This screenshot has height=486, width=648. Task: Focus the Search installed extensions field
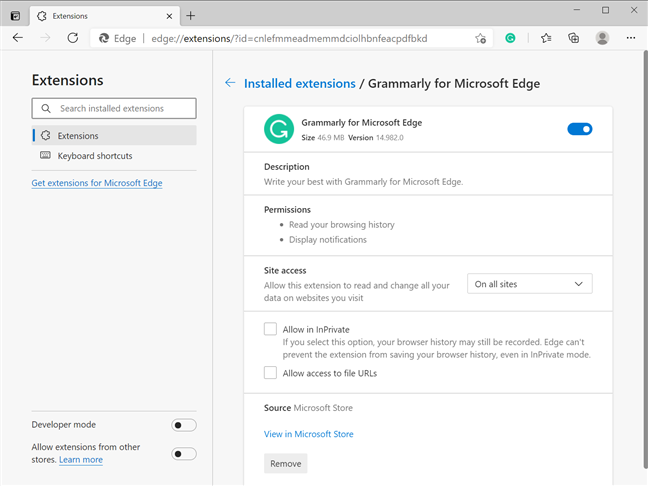114,108
